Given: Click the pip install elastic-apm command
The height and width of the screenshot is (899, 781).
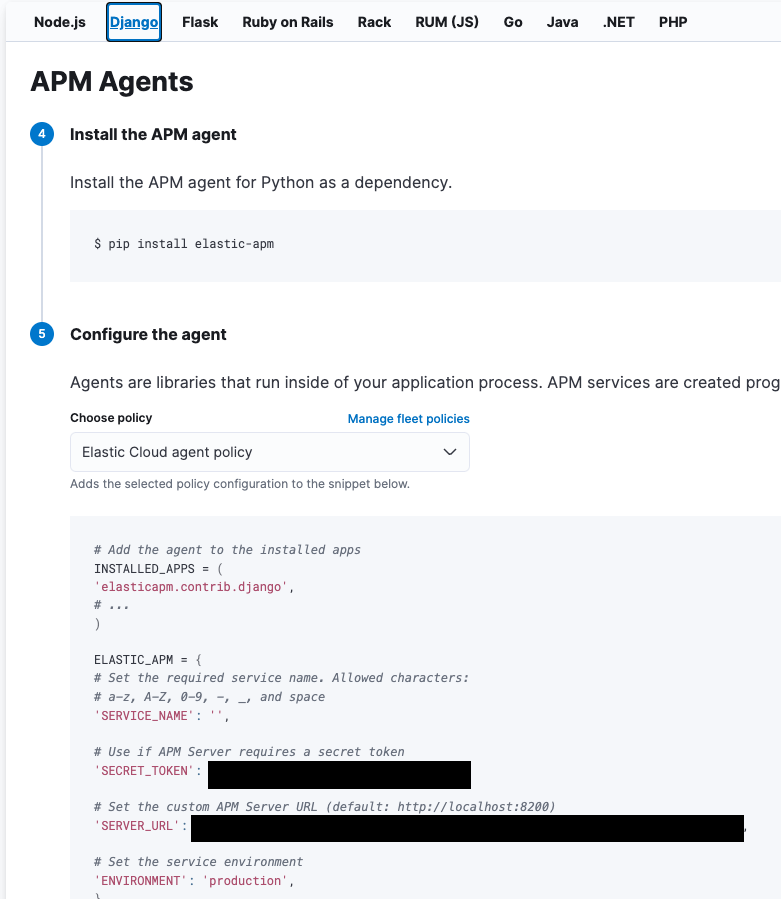Looking at the screenshot, I should (x=184, y=244).
